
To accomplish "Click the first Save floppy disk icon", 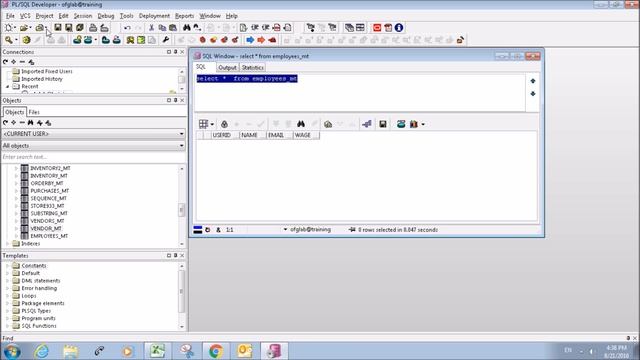I will tap(58, 28).
